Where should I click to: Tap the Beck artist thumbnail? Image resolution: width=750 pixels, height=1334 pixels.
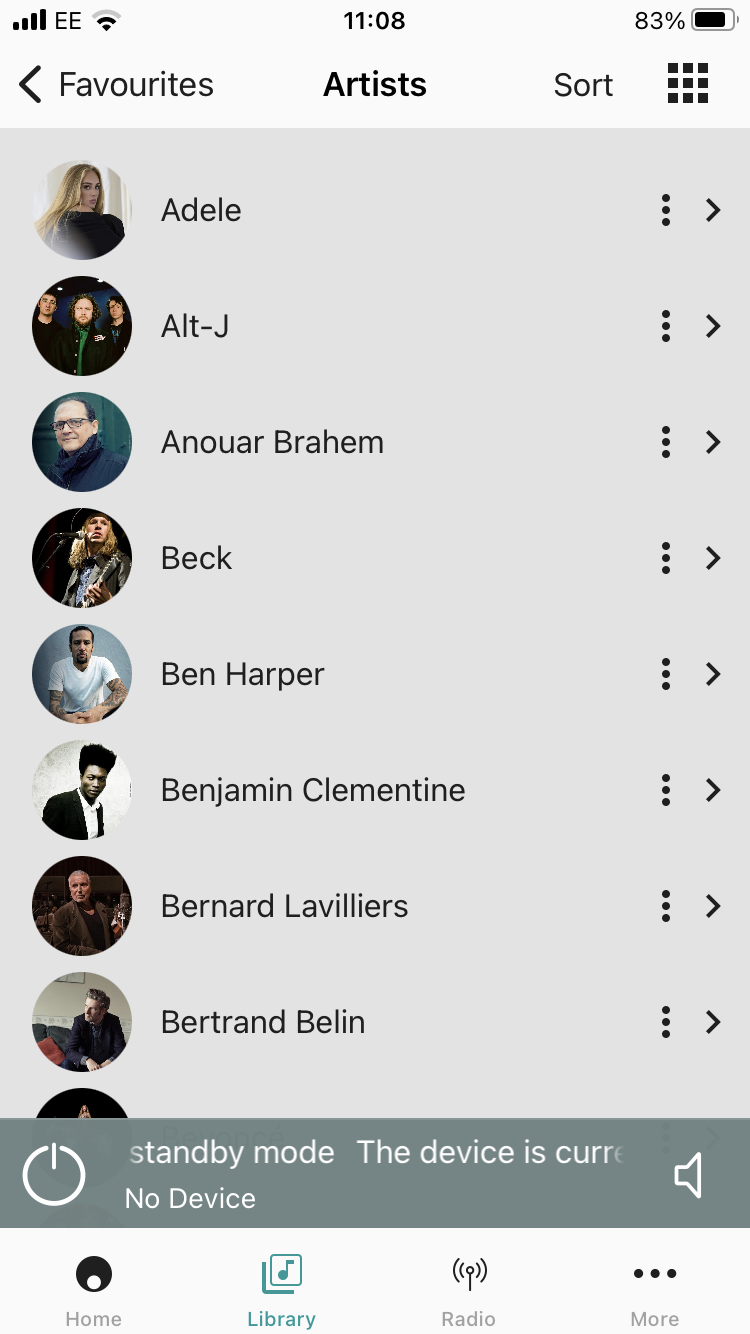click(x=82, y=558)
